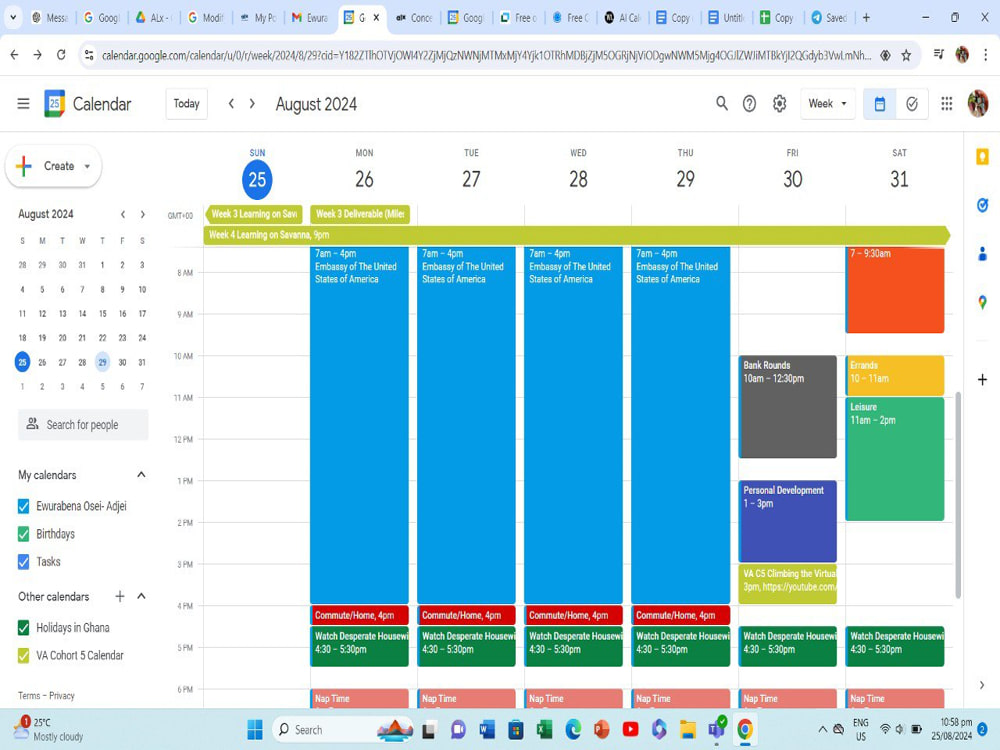
Task: Get add-ons plus icon in side panel
Action: tap(982, 380)
